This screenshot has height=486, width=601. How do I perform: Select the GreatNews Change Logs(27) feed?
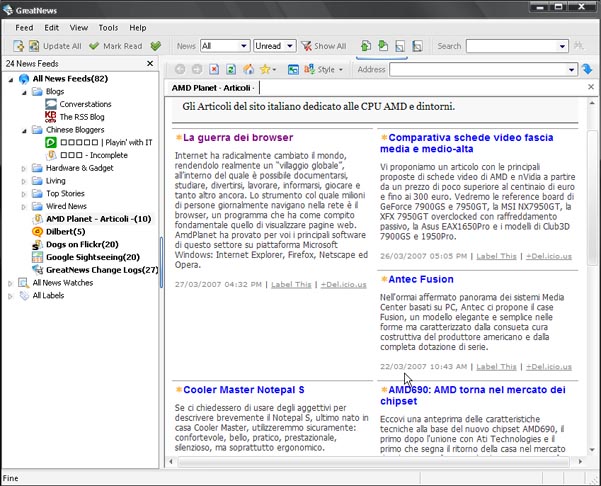[102, 270]
